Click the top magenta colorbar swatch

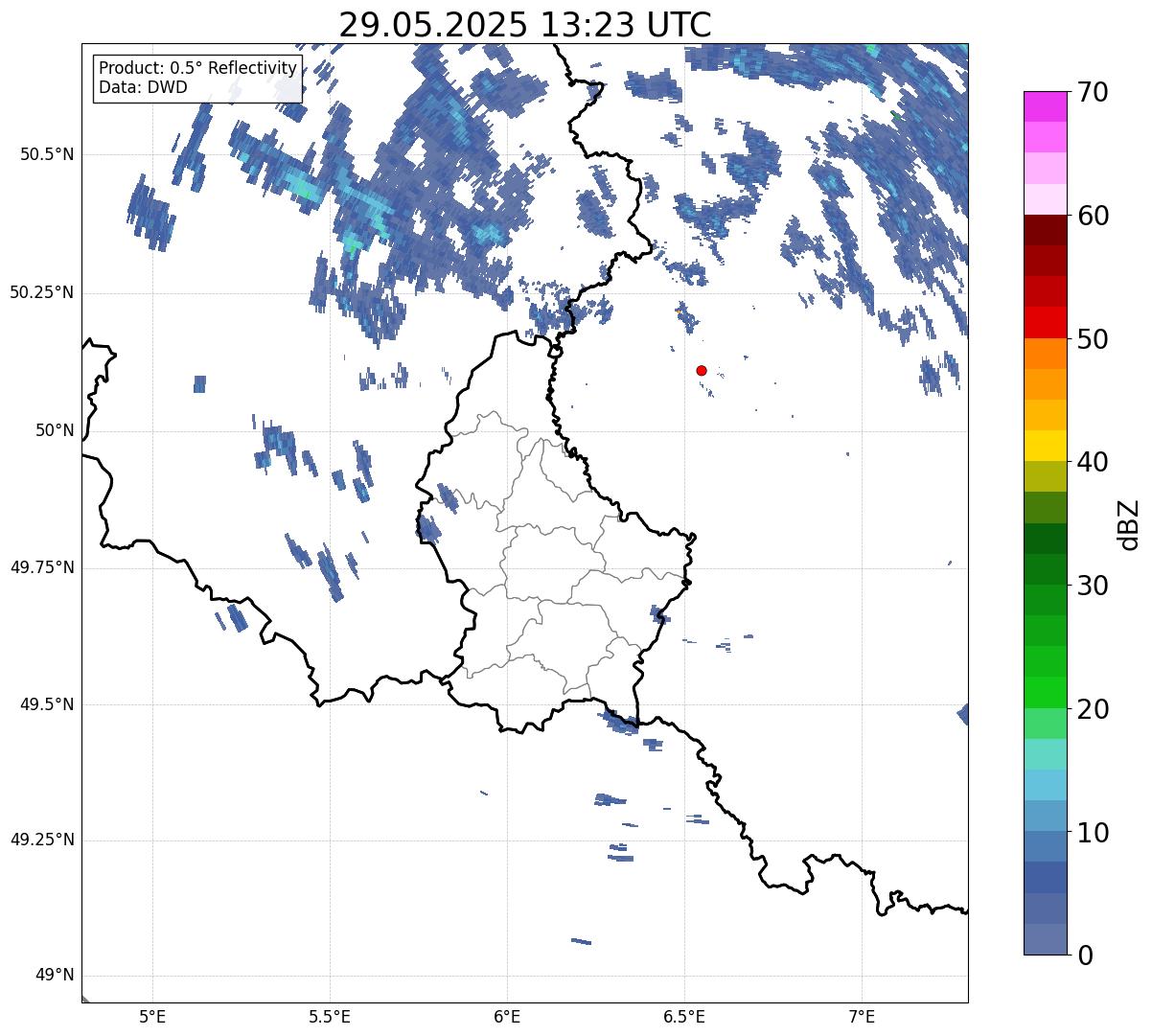pos(1045,106)
